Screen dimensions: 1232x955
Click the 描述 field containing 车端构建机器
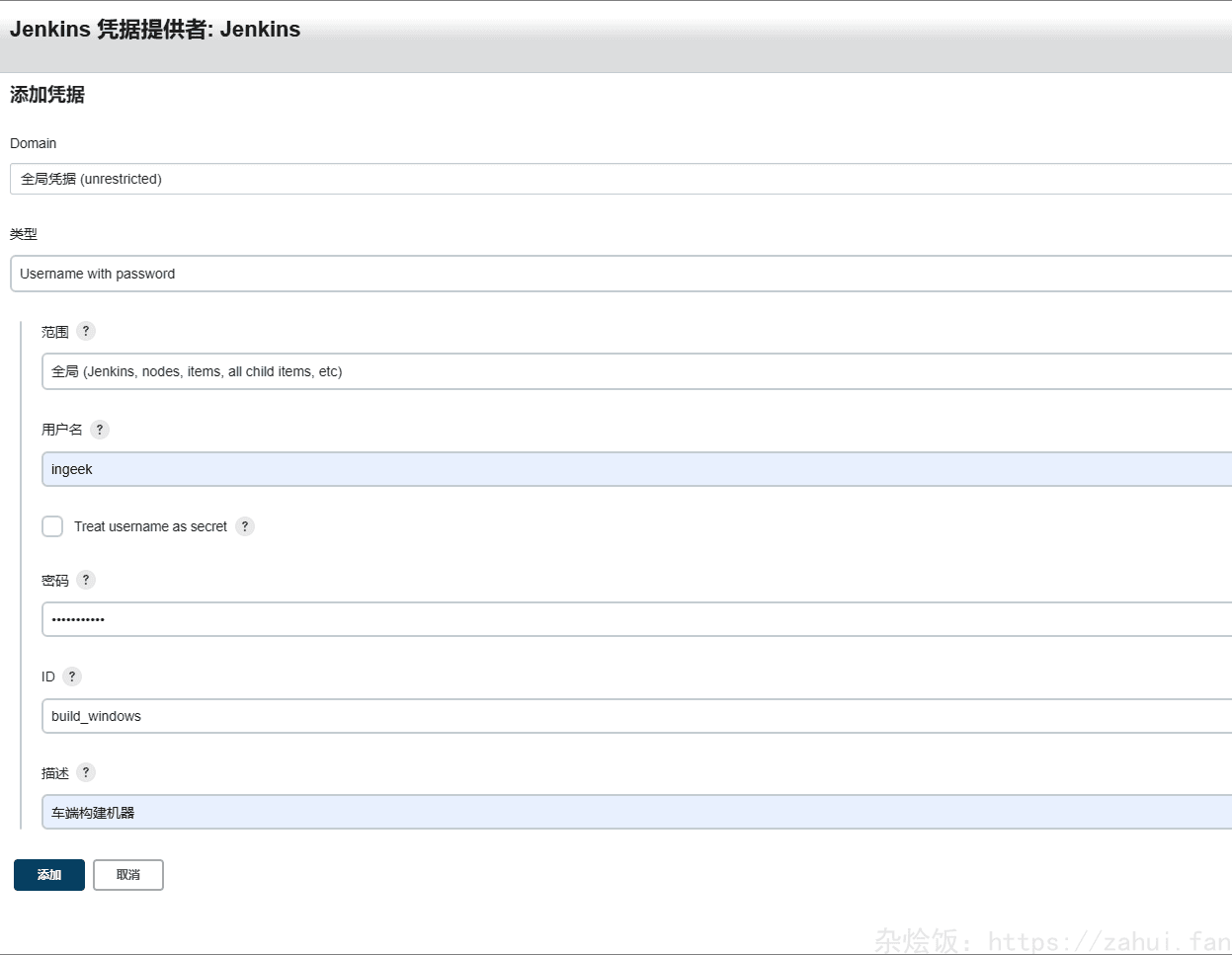[x=636, y=812]
